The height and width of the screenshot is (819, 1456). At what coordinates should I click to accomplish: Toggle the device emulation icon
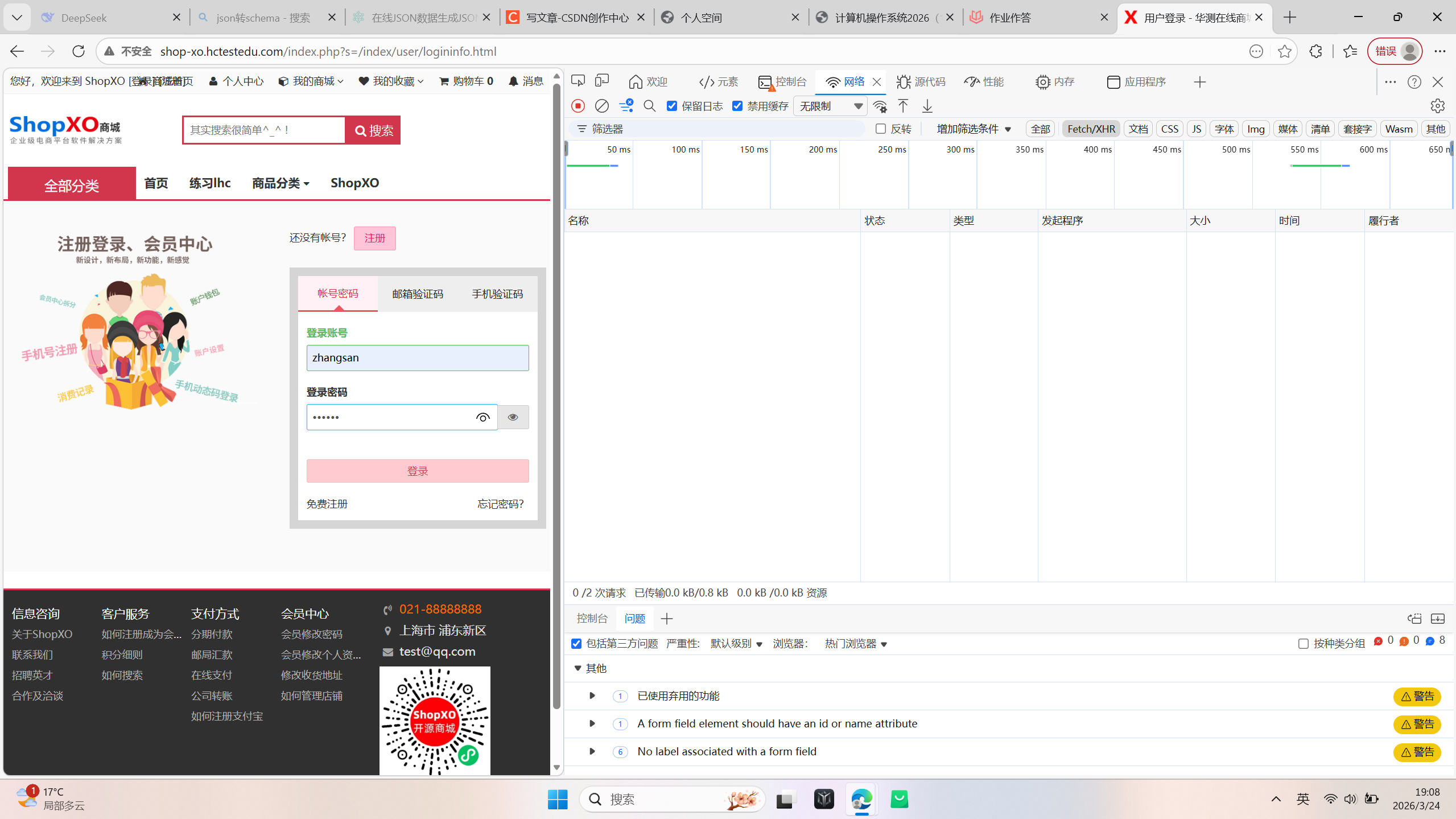coord(601,81)
